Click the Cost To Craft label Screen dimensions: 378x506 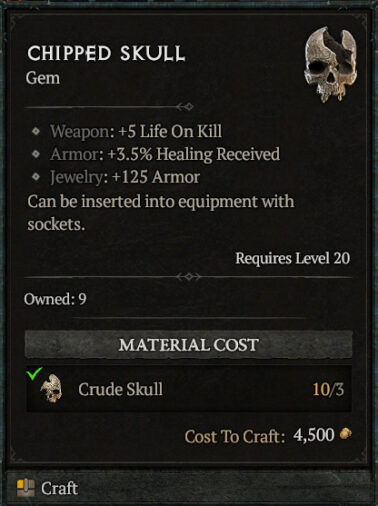tap(235, 436)
